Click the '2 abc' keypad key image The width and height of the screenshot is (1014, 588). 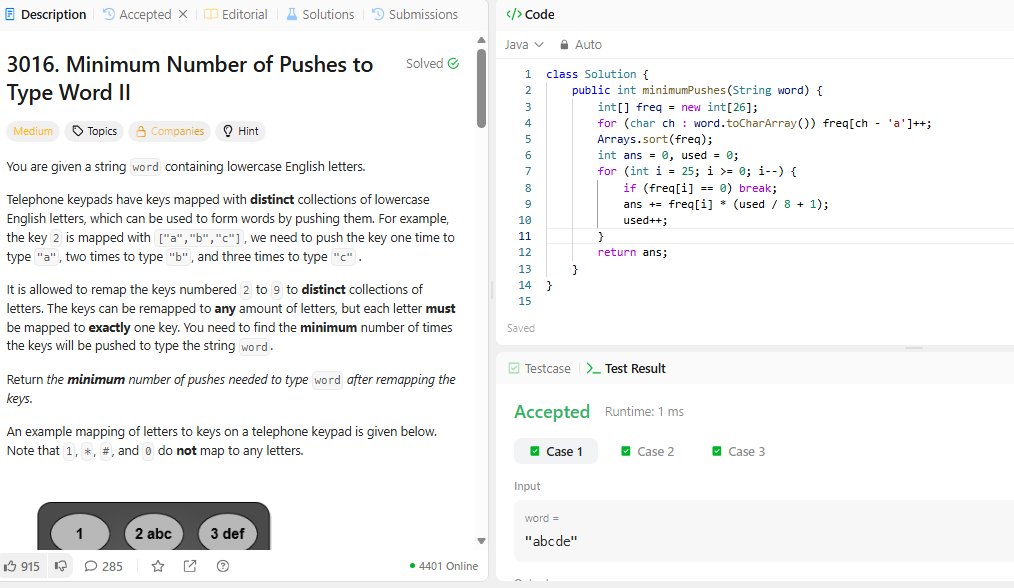click(153, 533)
